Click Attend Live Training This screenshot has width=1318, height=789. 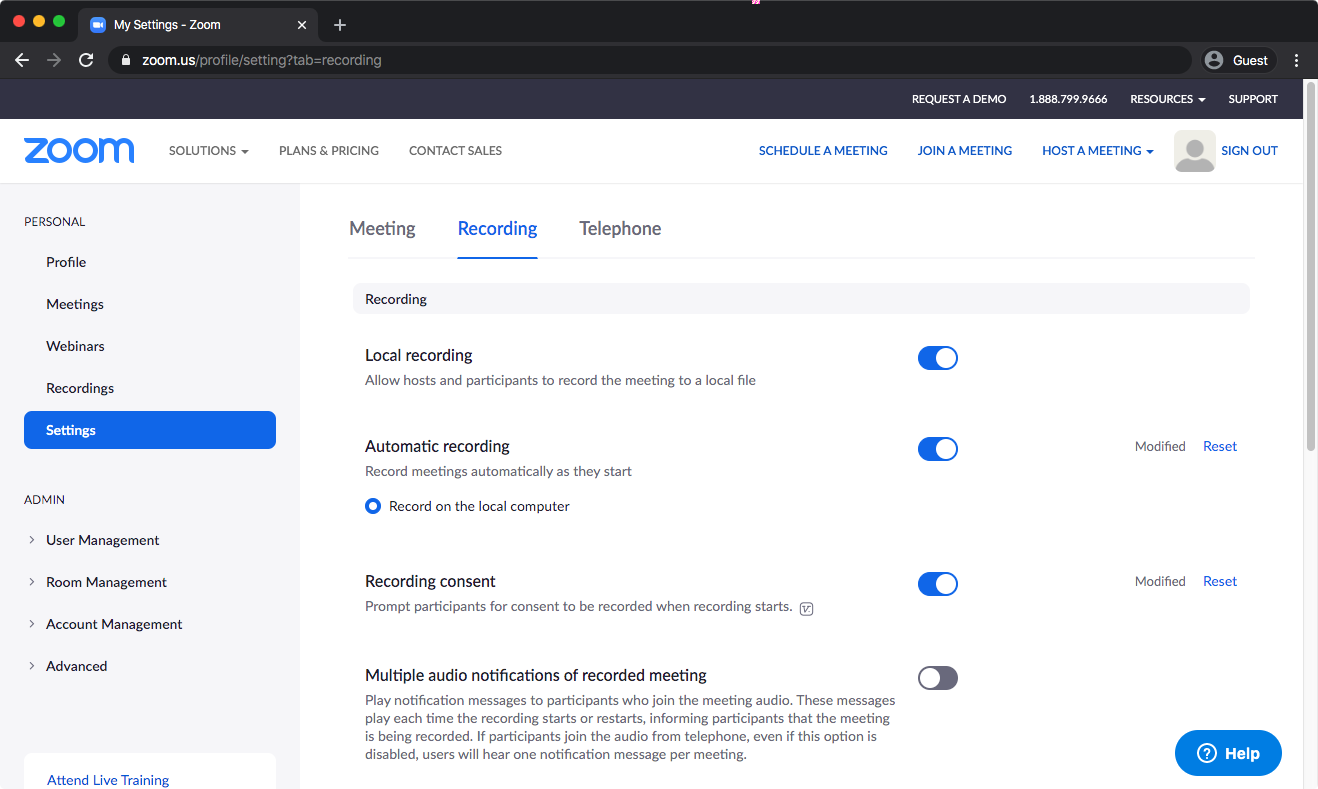click(108, 779)
